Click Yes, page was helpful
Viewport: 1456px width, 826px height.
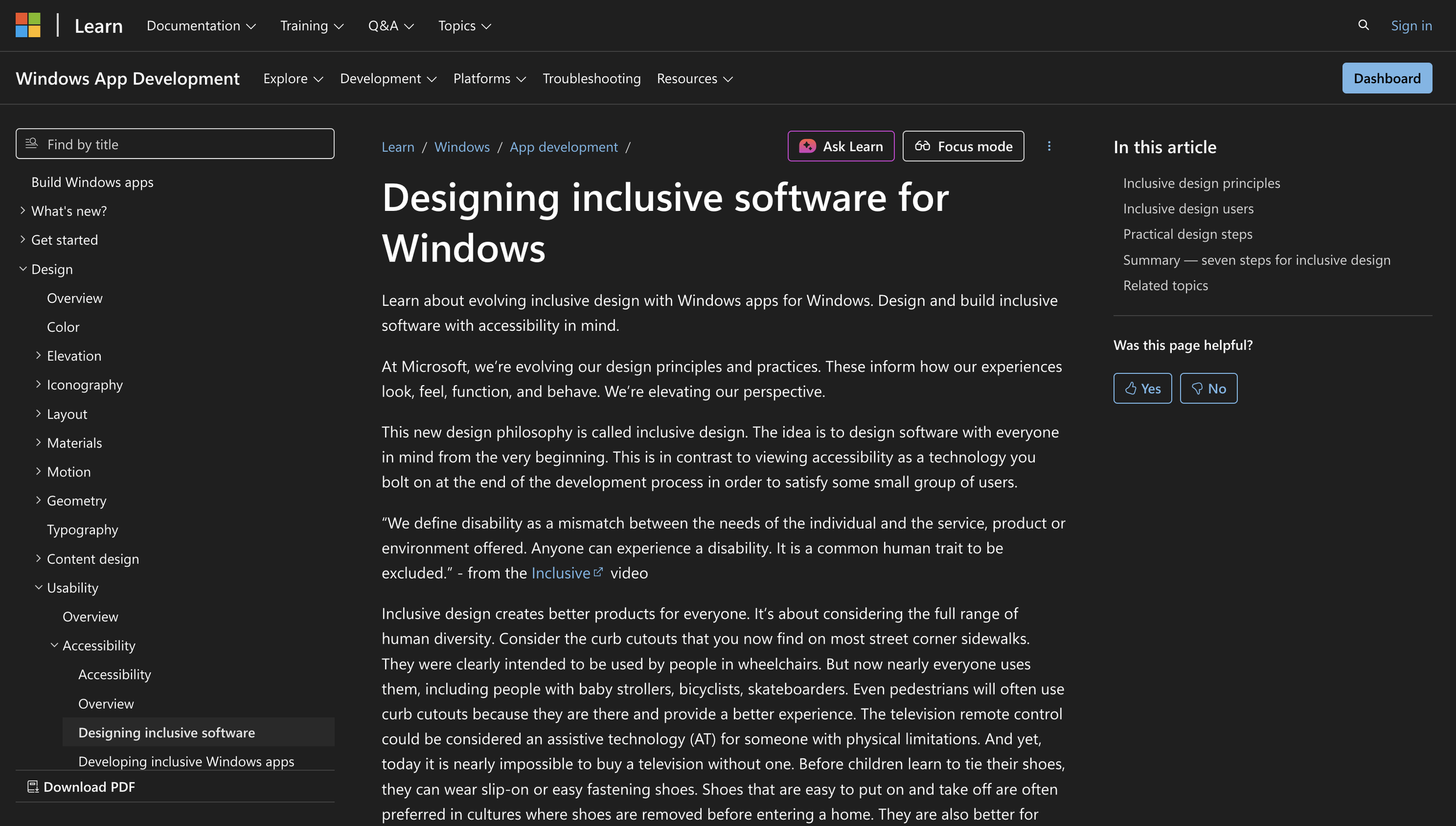pyautogui.click(x=1142, y=388)
